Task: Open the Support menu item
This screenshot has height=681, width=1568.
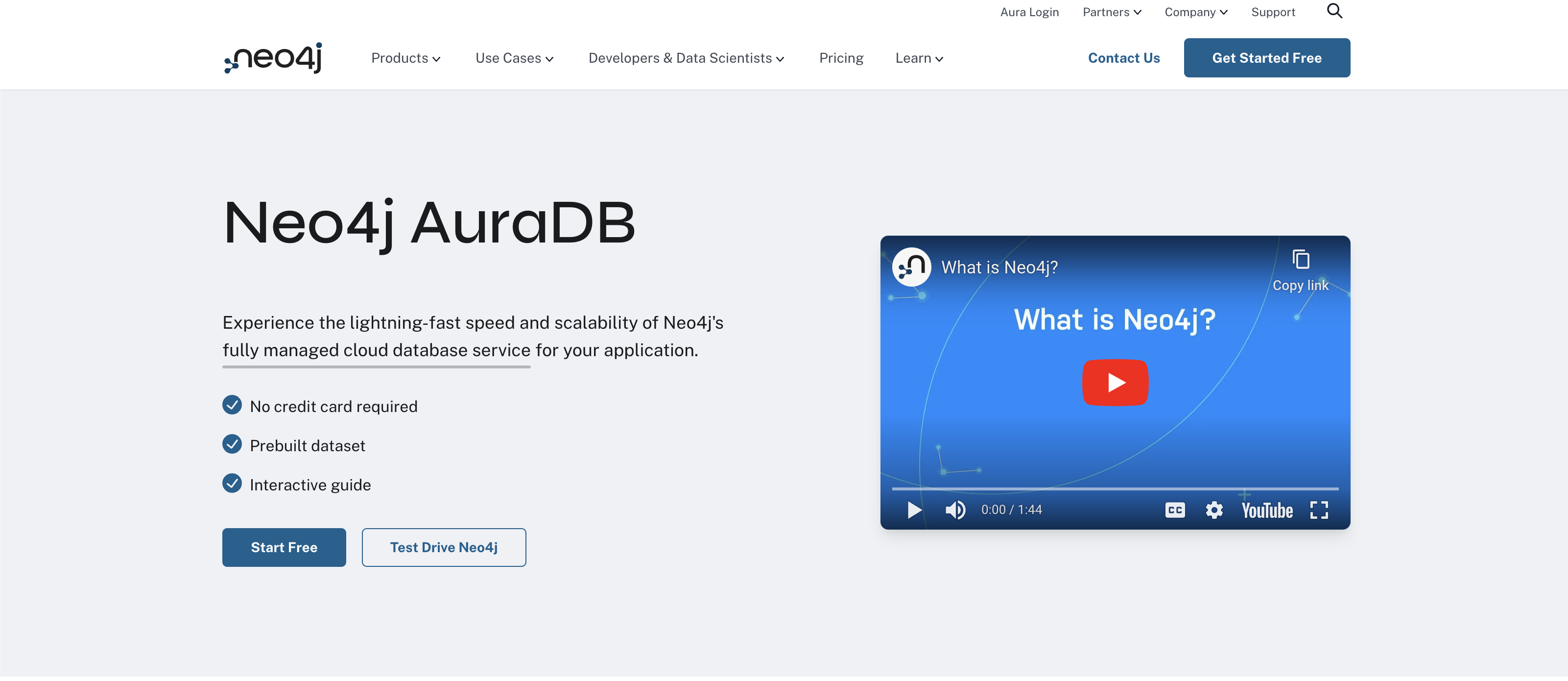Action: 1273,12
